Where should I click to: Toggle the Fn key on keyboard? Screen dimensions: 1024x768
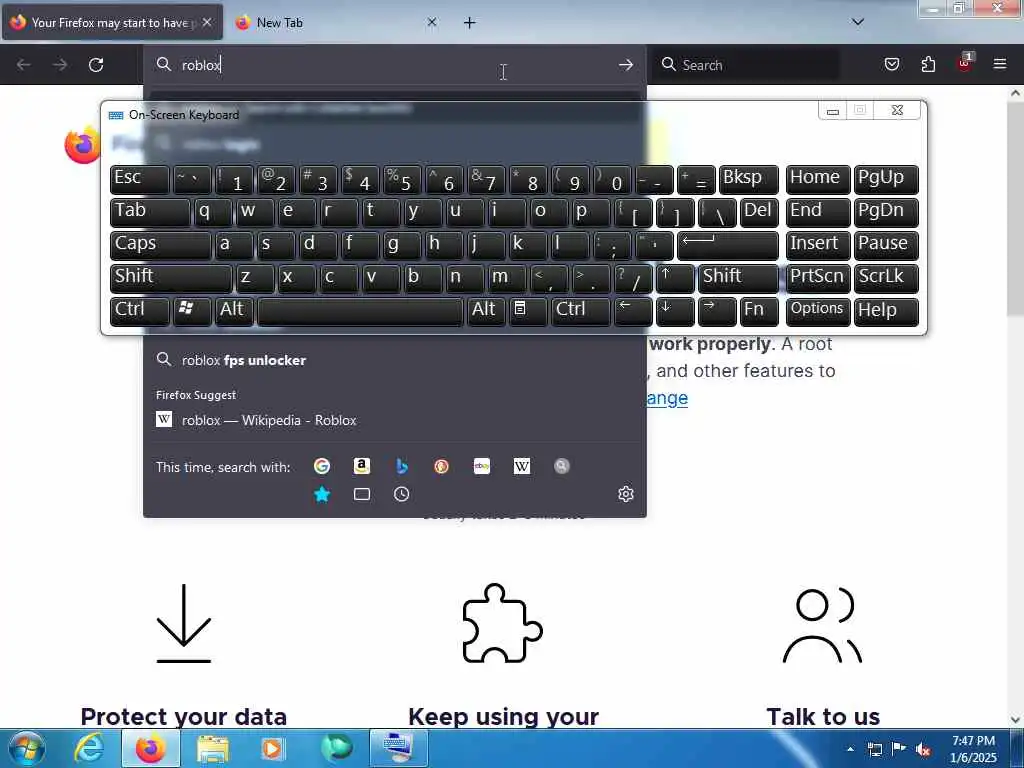click(759, 312)
